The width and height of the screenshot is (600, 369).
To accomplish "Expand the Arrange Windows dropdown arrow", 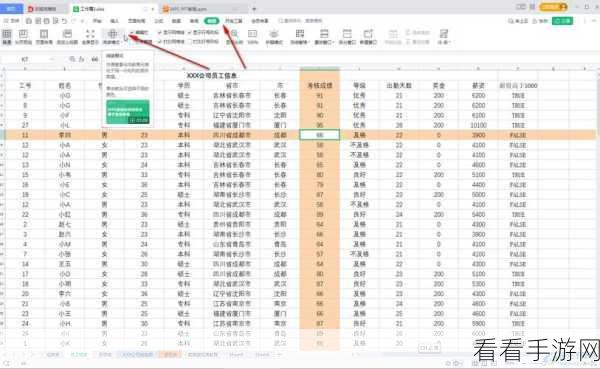I will coord(333,42).
